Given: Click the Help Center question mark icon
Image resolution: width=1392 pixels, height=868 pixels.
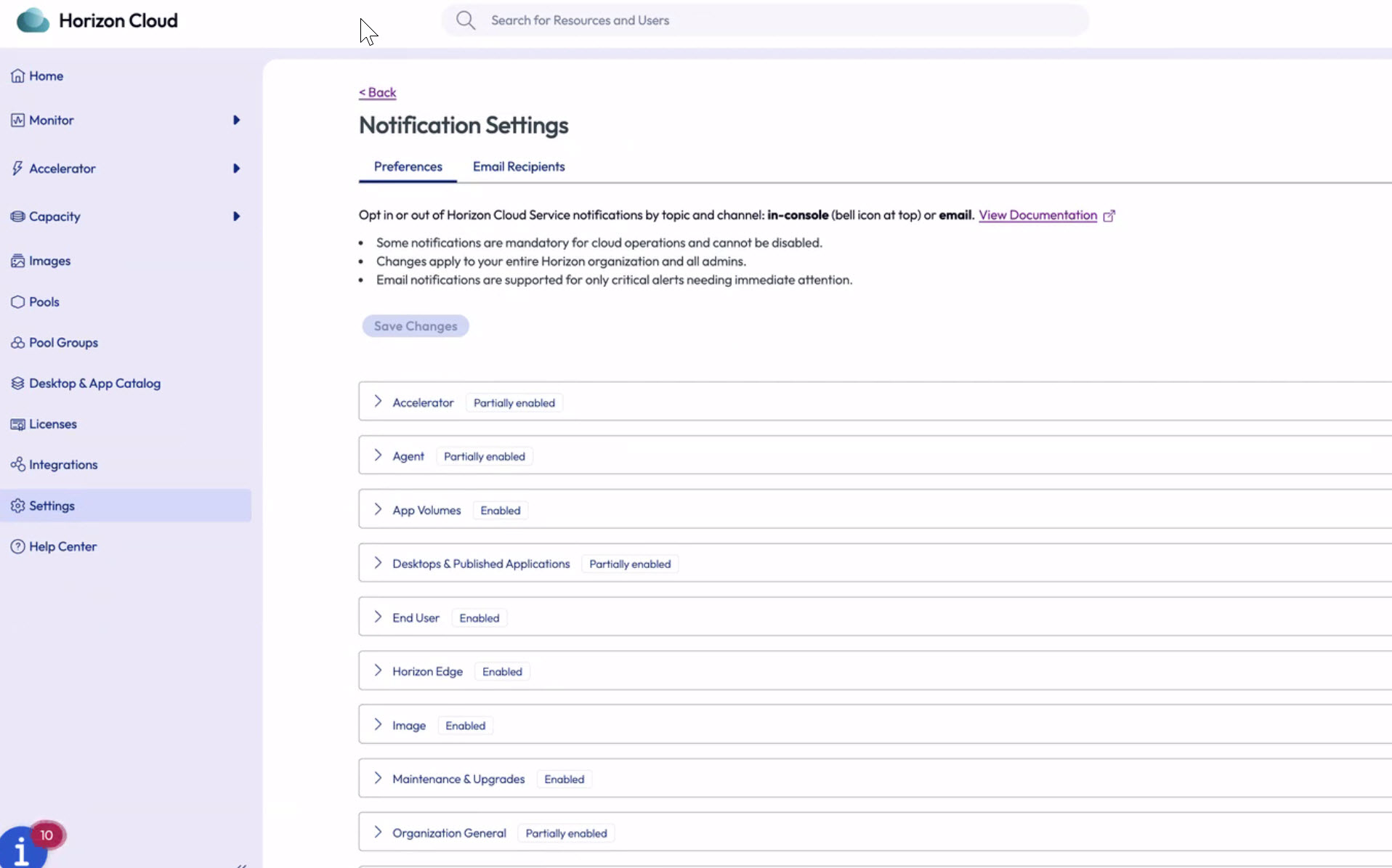Looking at the screenshot, I should coord(18,546).
